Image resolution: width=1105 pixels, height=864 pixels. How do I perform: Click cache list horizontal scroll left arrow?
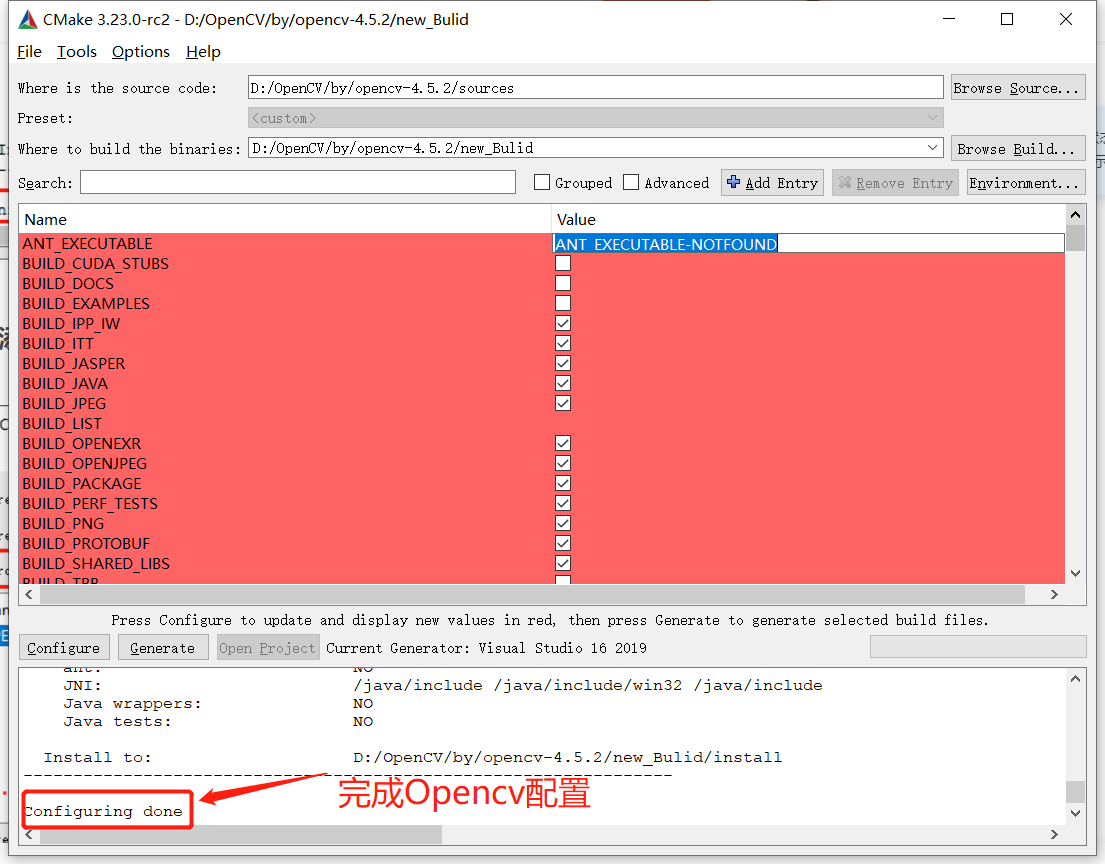(29, 595)
